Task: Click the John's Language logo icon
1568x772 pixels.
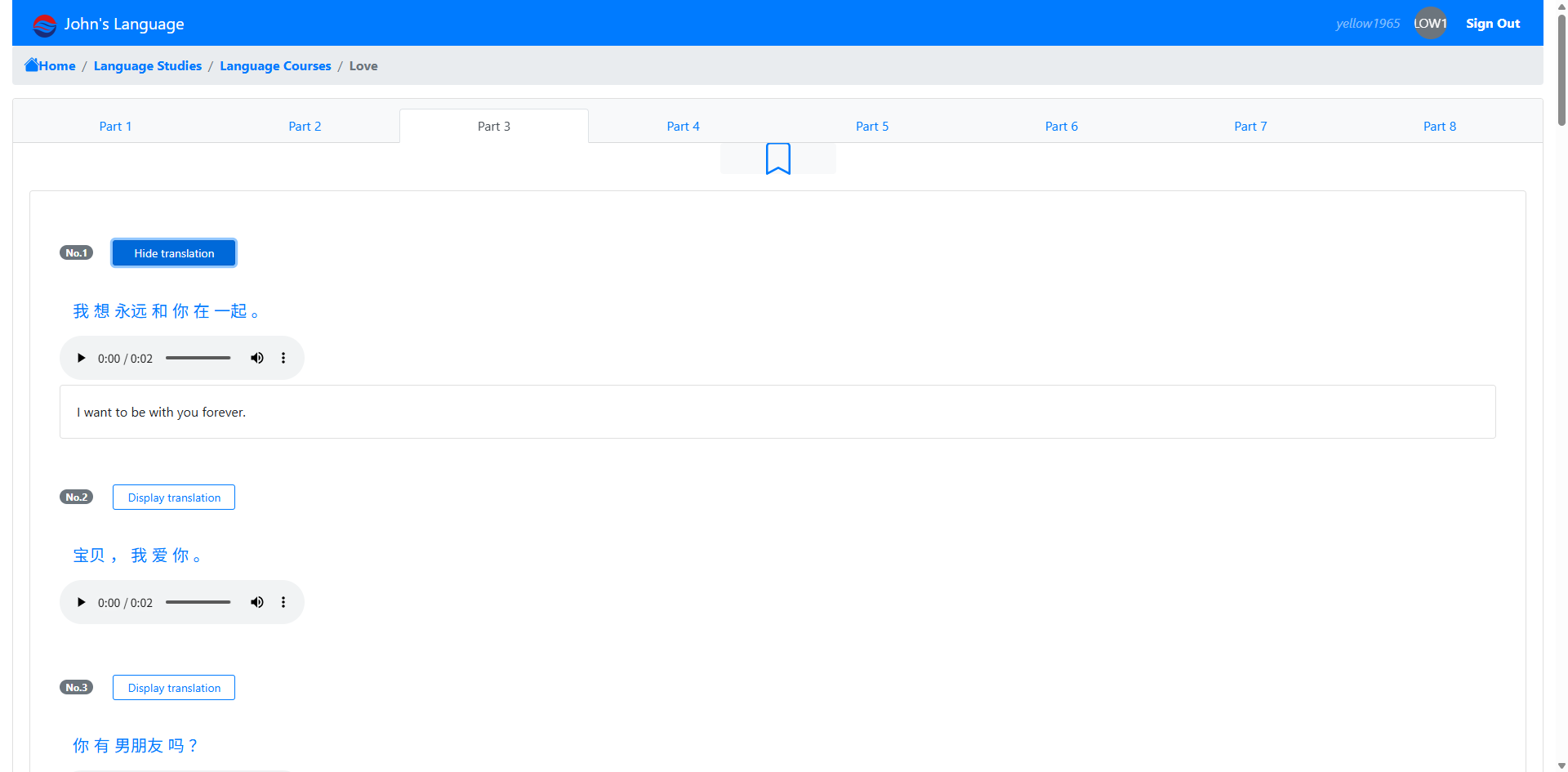Action: click(x=44, y=25)
